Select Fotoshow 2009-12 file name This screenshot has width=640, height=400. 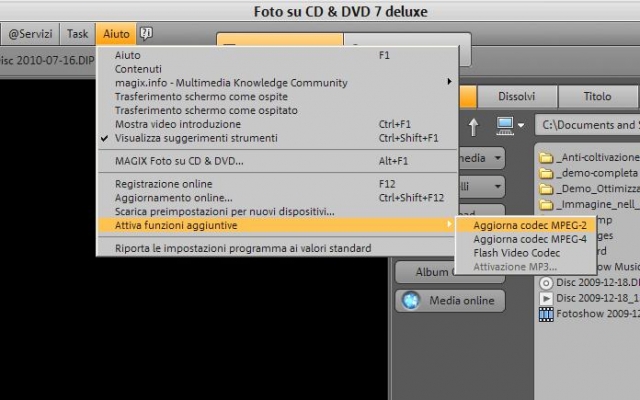(x=598, y=314)
